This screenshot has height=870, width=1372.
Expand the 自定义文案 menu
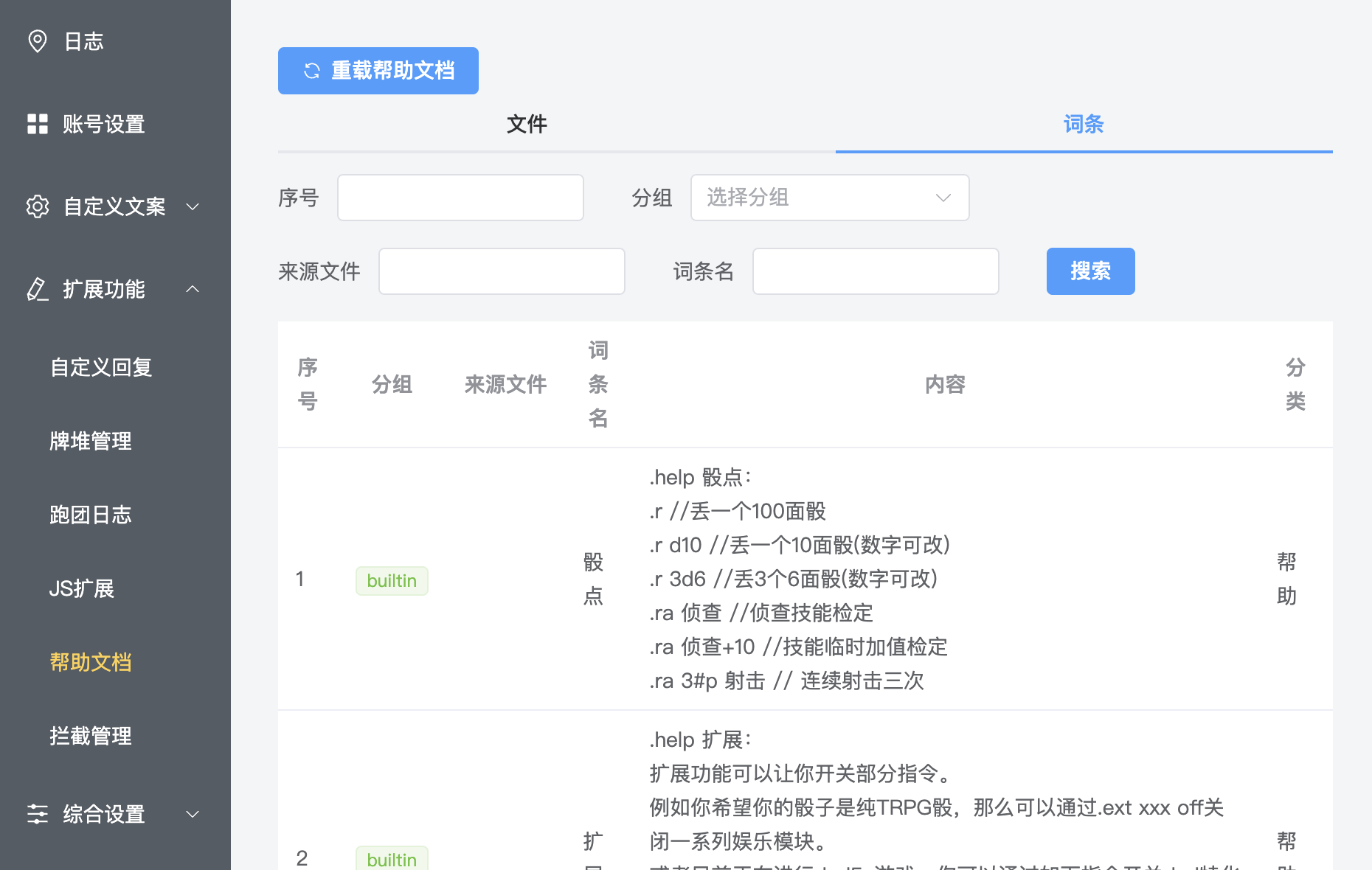[193, 207]
